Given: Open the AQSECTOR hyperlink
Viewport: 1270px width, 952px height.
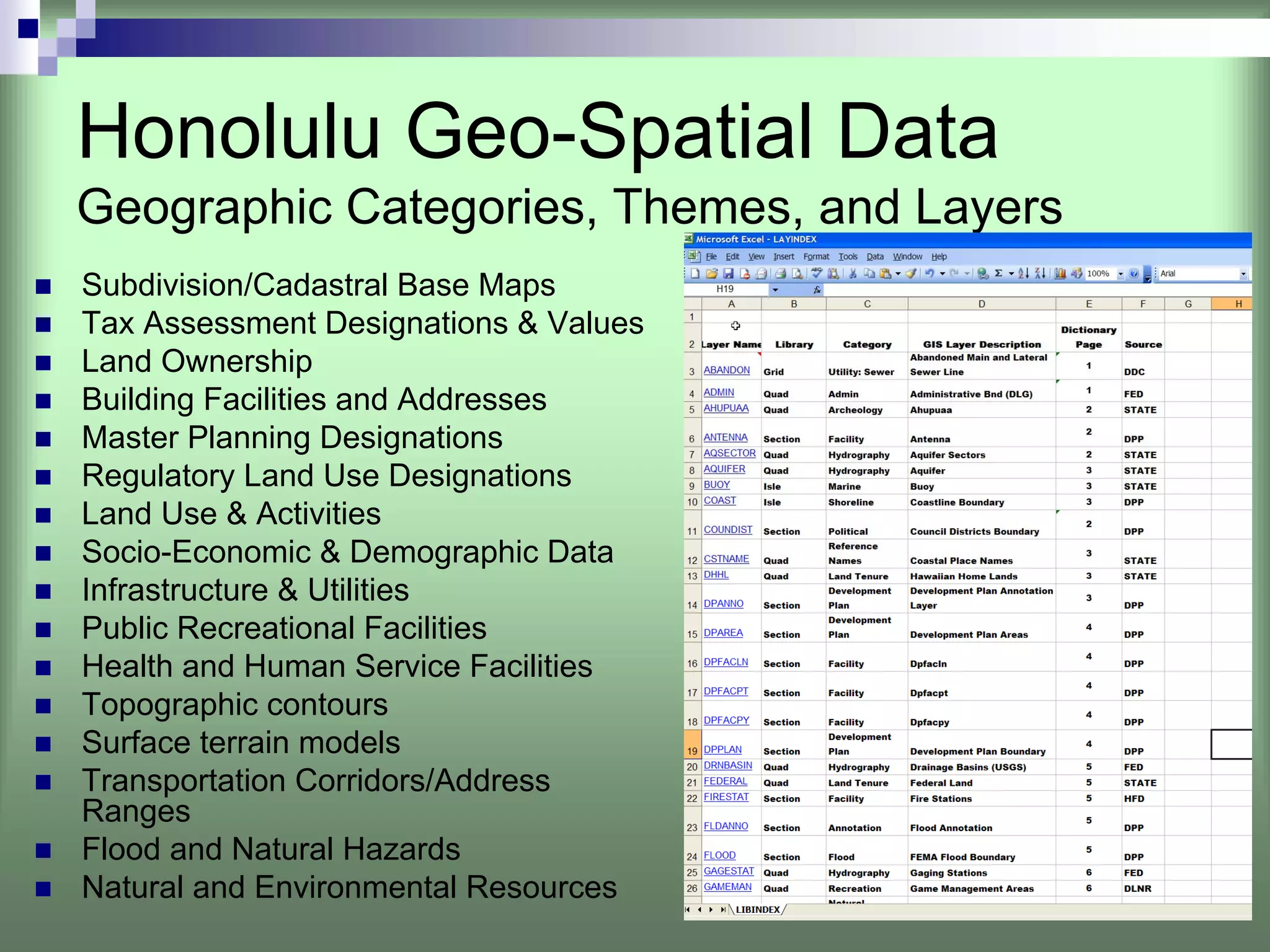Looking at the screenshot, I should 729,454.
